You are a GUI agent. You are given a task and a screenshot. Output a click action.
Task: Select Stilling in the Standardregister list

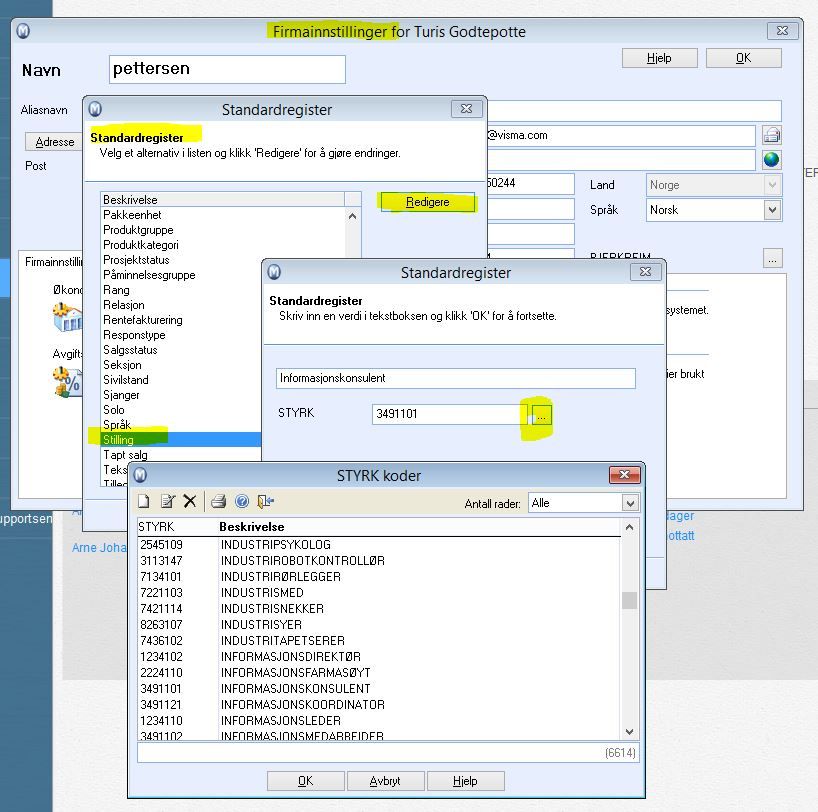click(181, 440)
